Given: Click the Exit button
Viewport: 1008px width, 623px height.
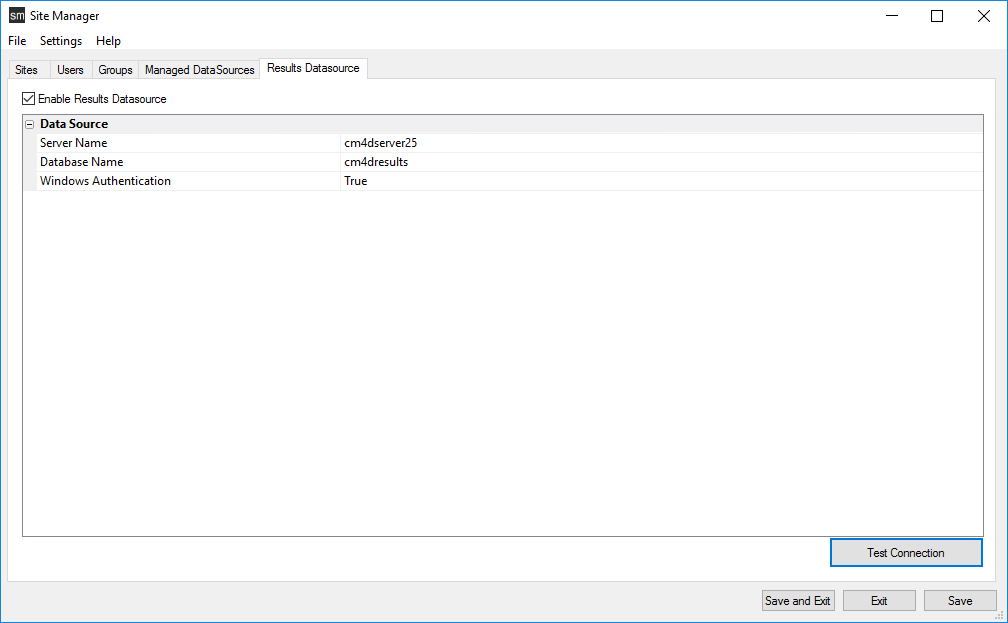Looking at the screenshot, I should pos(879,601).
